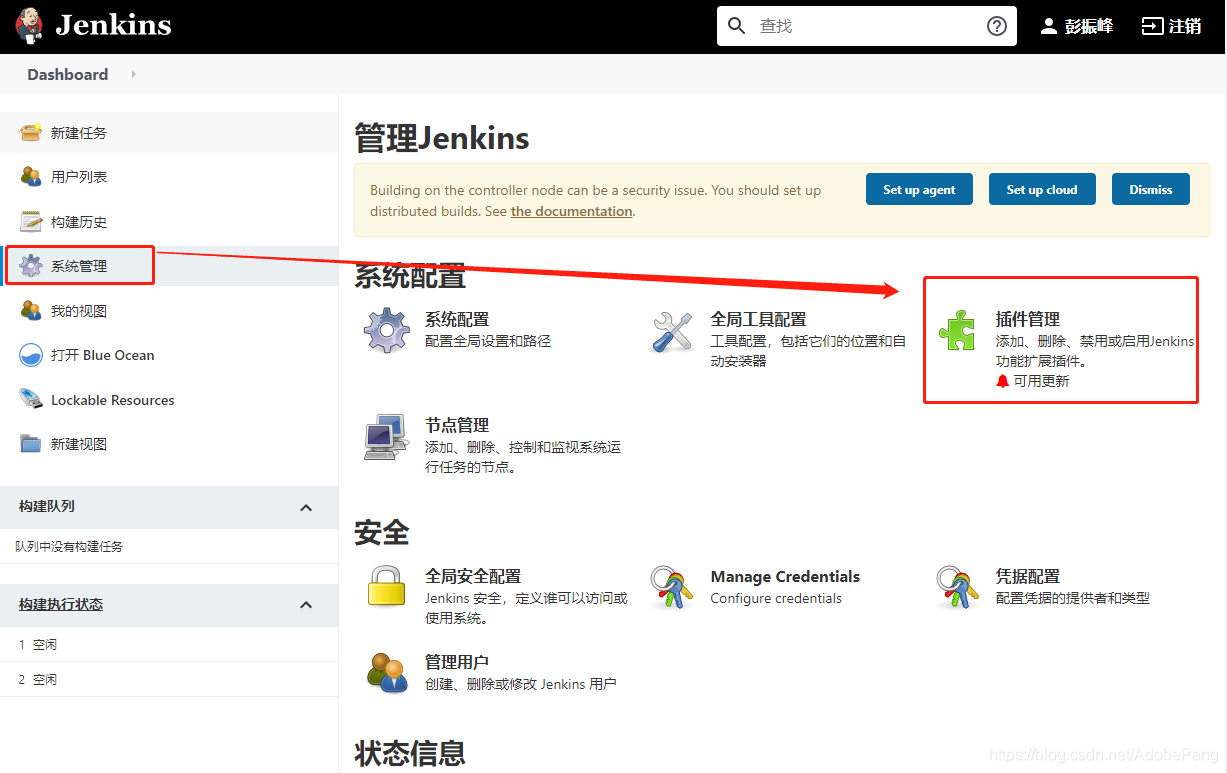Image resolution: width=1227 pixels, height=773 pixels.
Task: Open 用户列表 from sidebar menu
Action: point(78,177)
